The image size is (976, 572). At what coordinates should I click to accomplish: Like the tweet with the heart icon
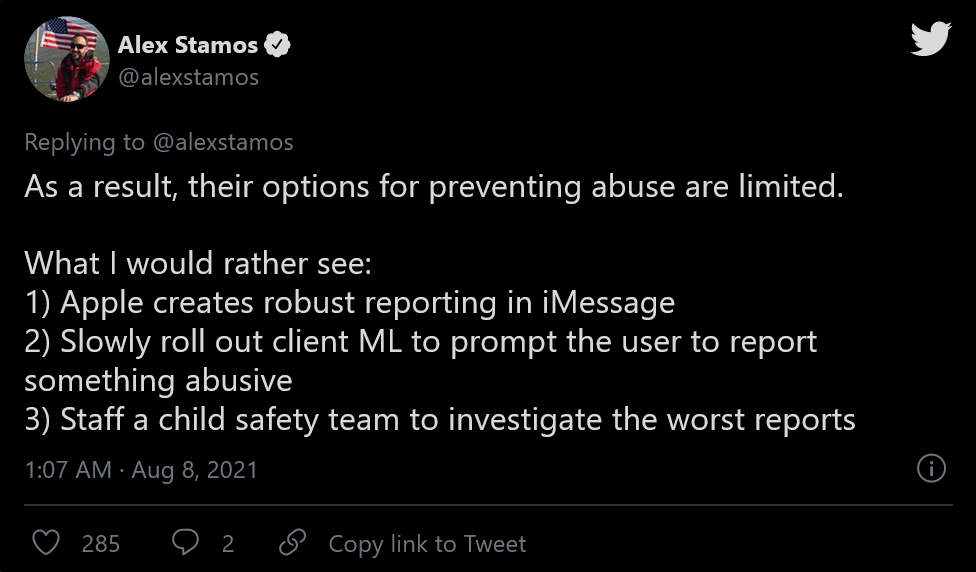click(46, 543)
